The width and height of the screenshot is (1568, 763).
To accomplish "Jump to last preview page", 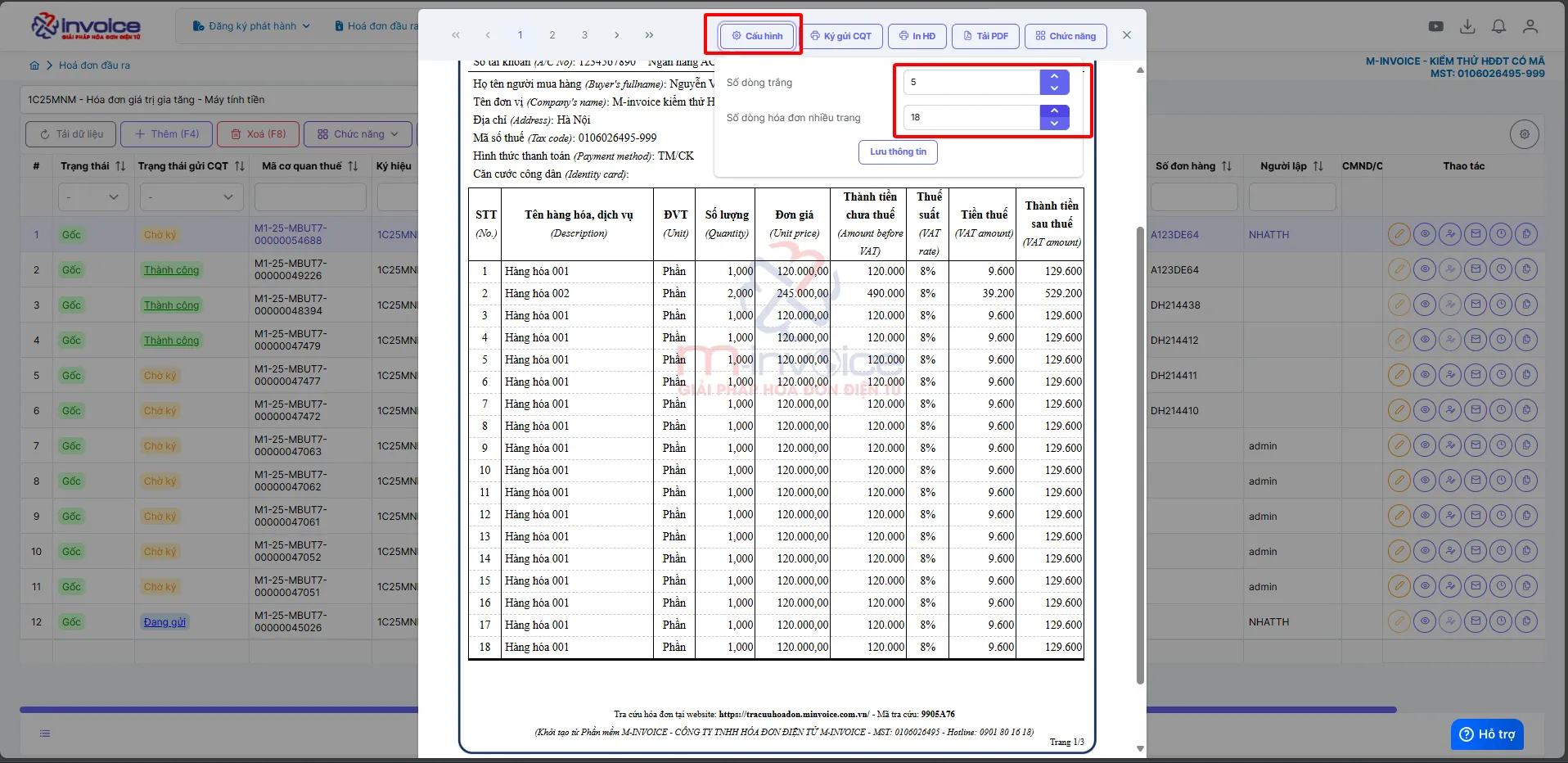I will [x=649, y=35].
